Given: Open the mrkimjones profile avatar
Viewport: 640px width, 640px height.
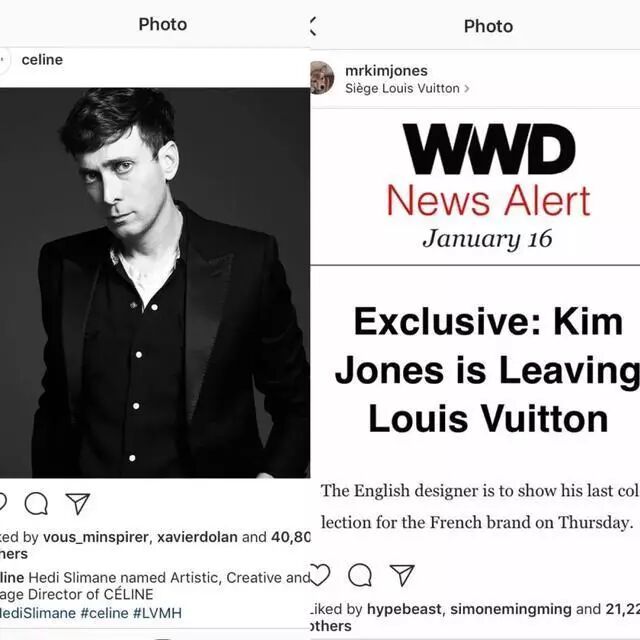Looking at the screenshot, I should [x=322, y=78].
